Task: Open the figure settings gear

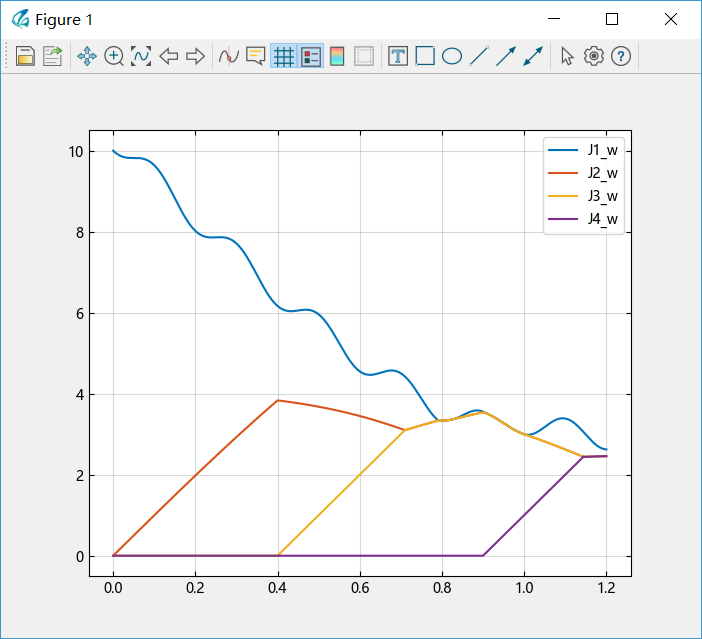Action: coord(594,56)
